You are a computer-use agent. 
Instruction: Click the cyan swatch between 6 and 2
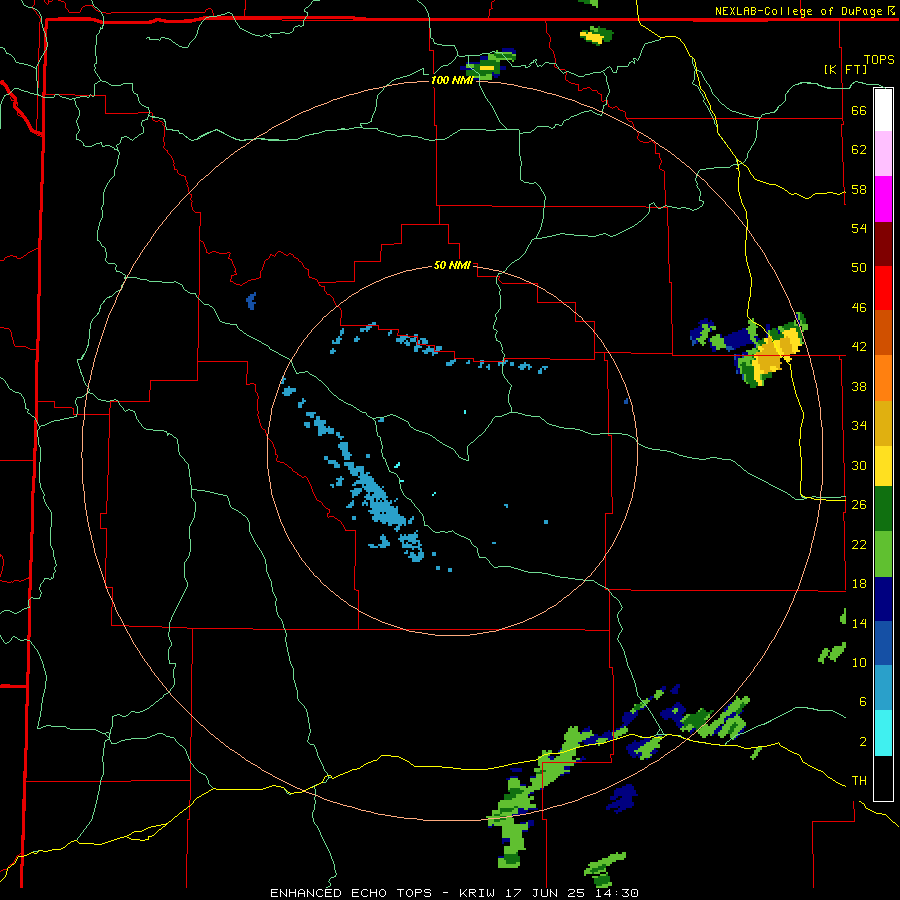(x=883, y=733)
